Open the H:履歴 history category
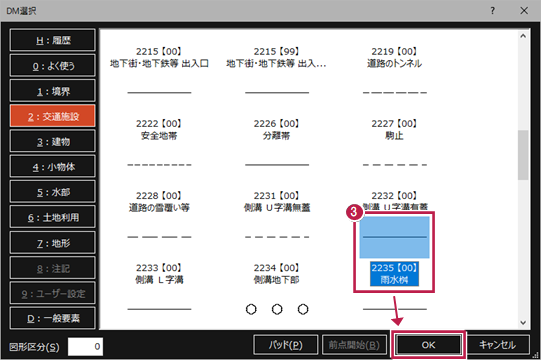Viewport: 541px width, 361px height. (52, 40)
